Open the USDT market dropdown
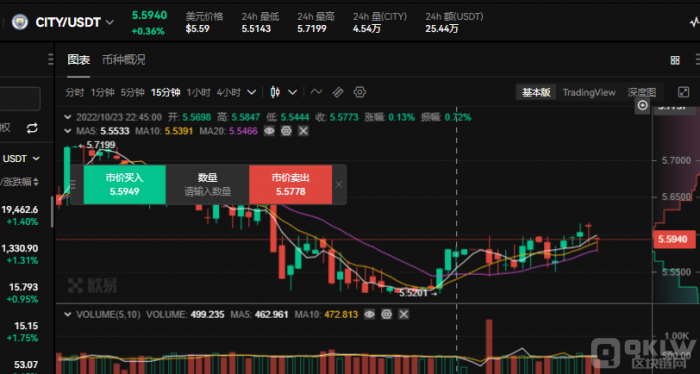The image size is (700, 374). [21, 158]
